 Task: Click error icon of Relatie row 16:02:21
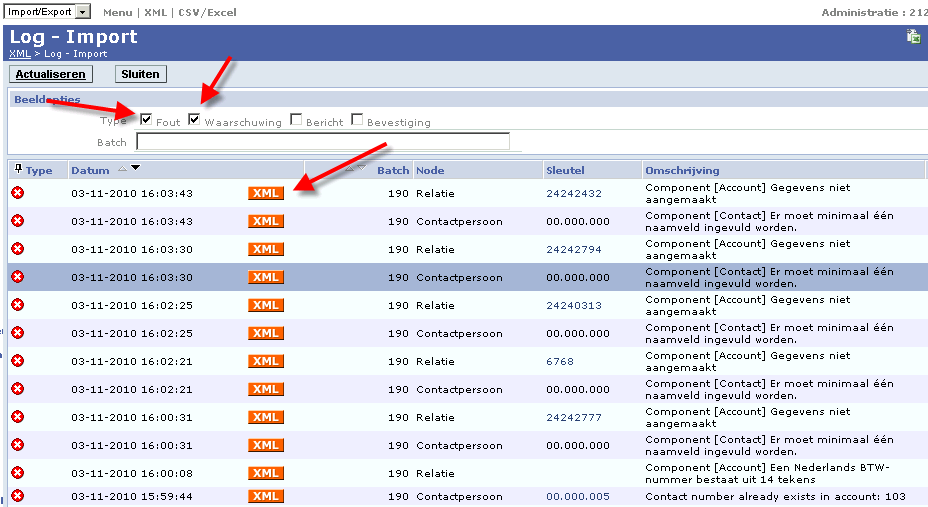(18, 360)
